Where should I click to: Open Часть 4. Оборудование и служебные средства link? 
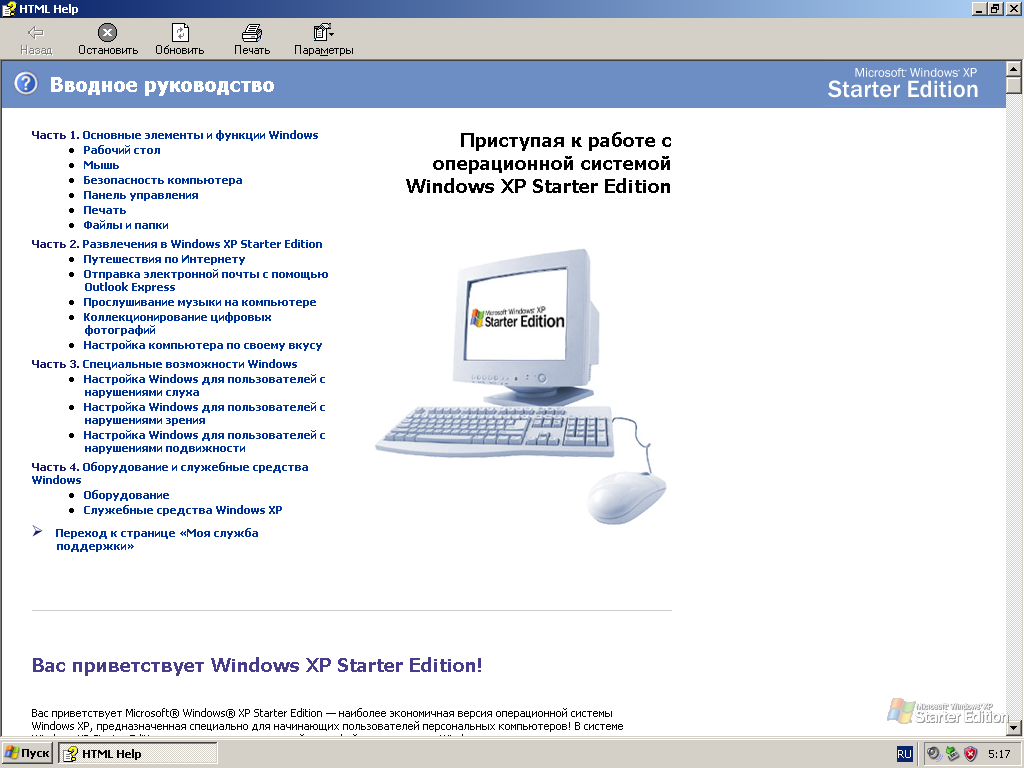[x=170, y=473]
